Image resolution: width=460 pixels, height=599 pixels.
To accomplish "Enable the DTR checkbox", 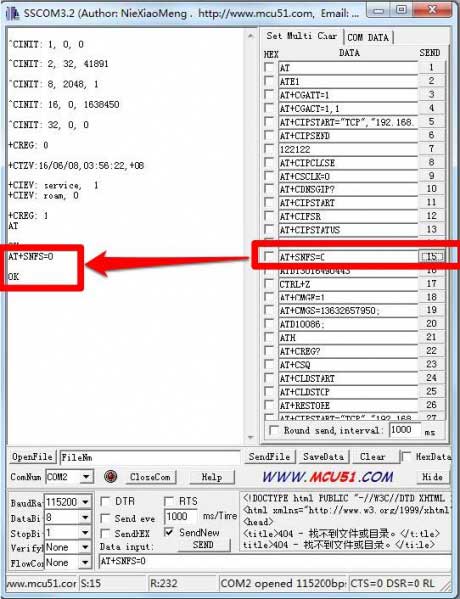I will 105,501.
